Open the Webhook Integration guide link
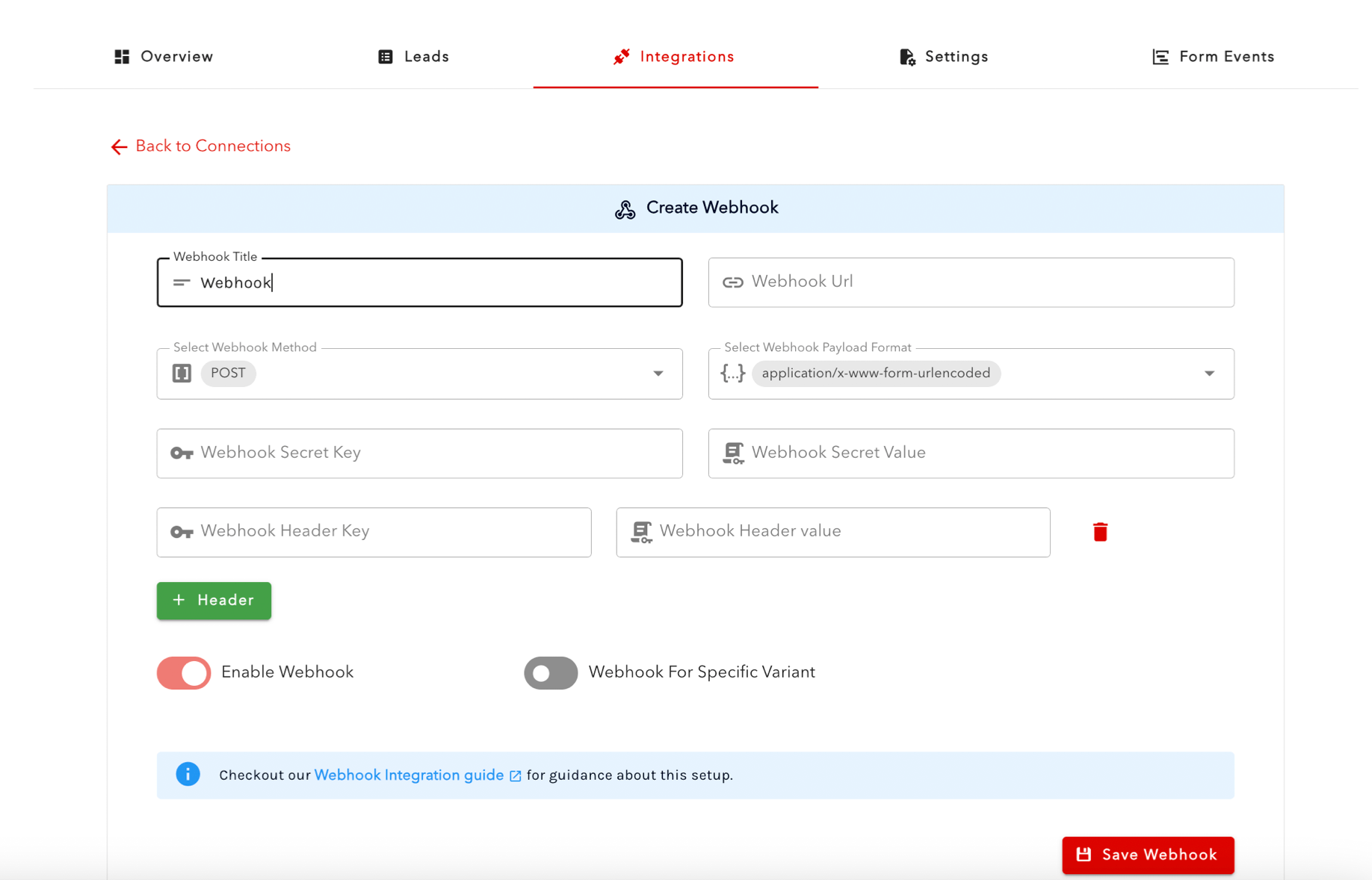Screen dimensions: 1372x880 point(409,775)
